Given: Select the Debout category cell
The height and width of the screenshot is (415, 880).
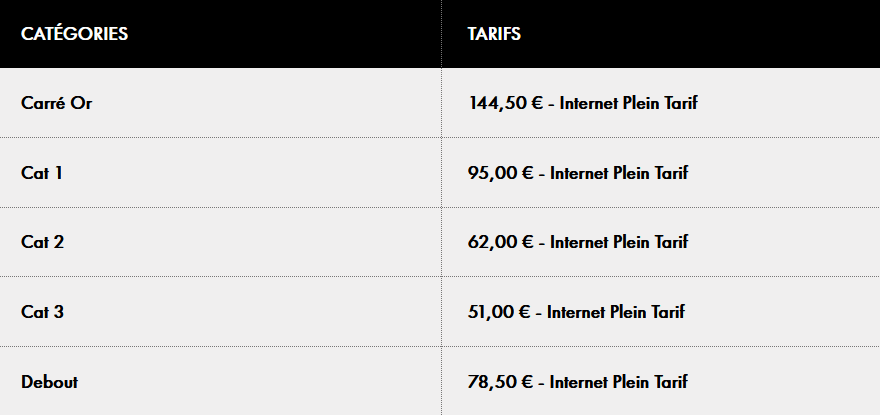Looking at the screenshot, I should [49, 382].
